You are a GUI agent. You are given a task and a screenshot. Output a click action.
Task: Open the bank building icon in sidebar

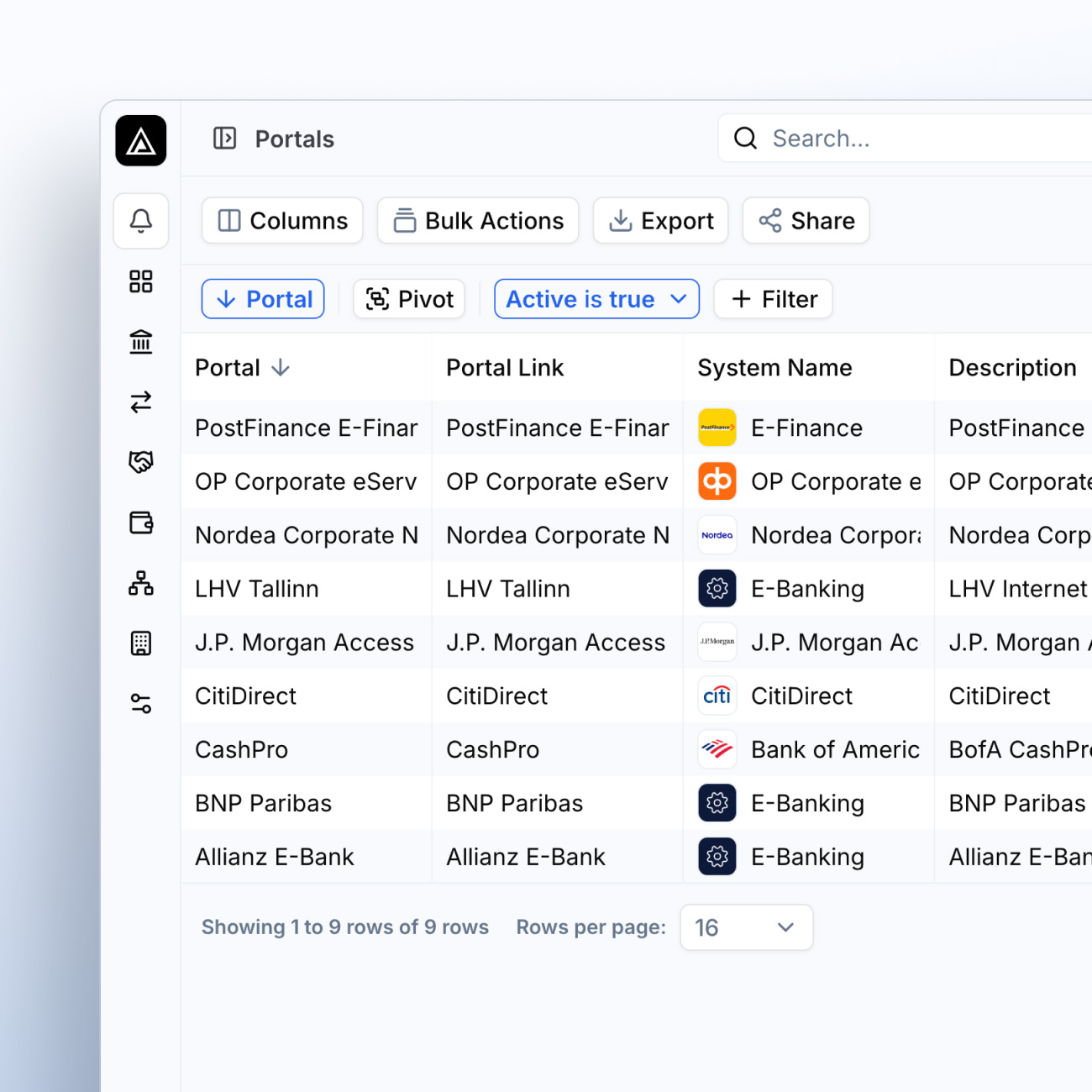[x=141, y=342]
